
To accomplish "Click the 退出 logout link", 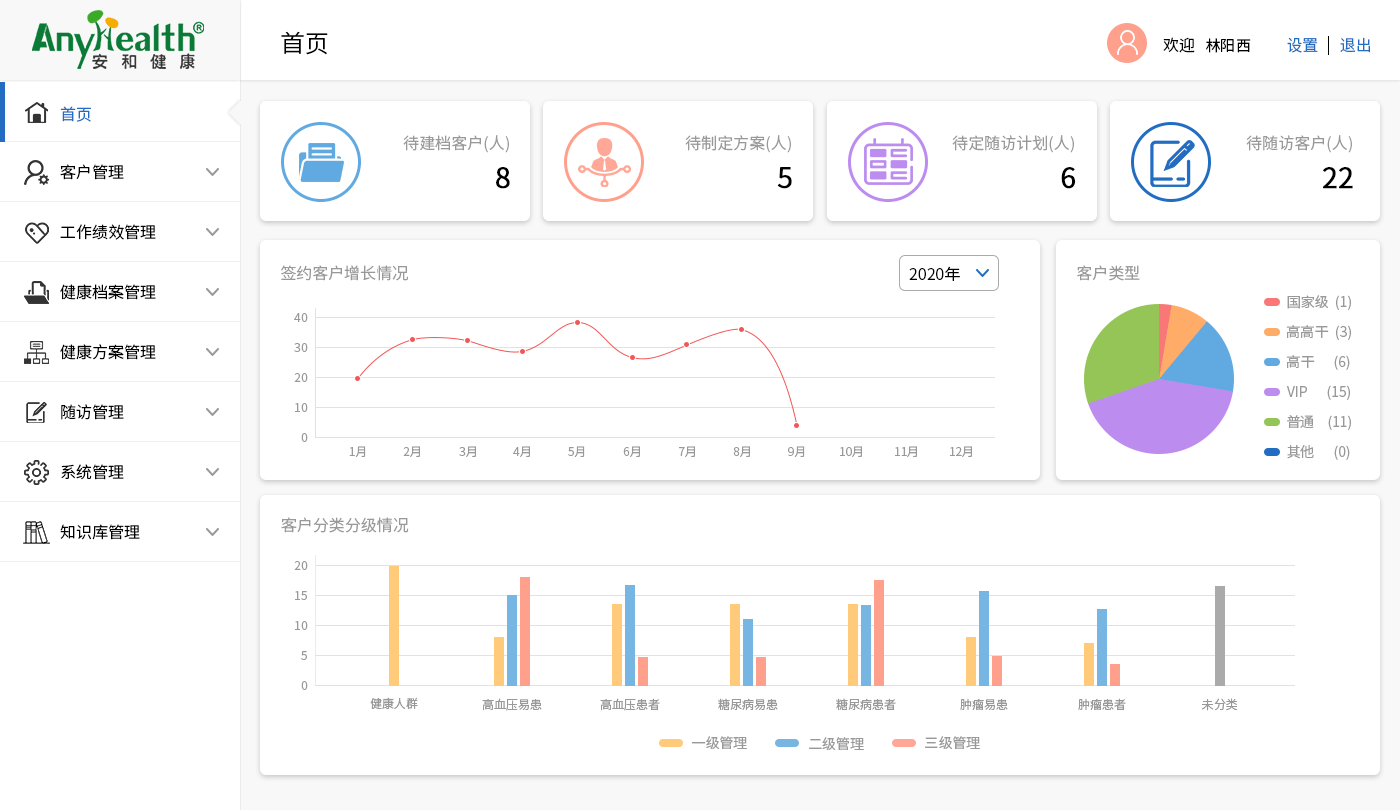I will [x=1355, y=45].
